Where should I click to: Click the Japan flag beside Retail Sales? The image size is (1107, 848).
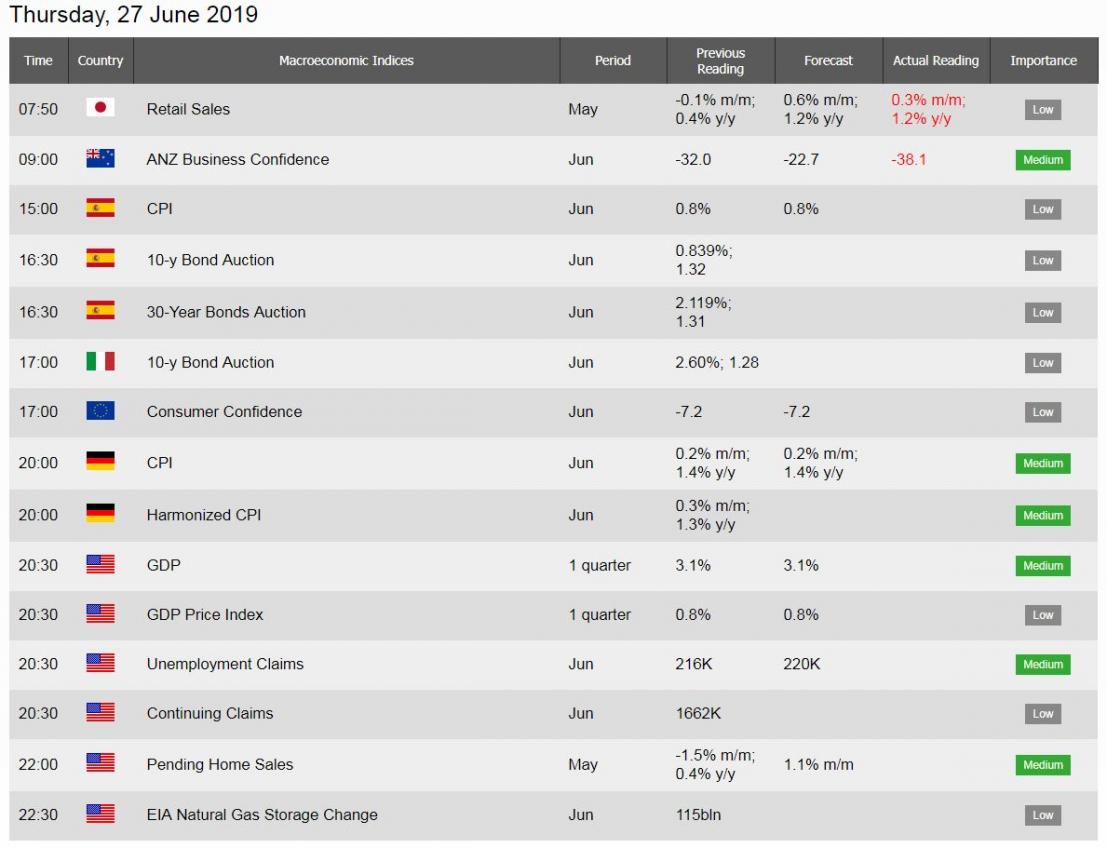point(100,109)
